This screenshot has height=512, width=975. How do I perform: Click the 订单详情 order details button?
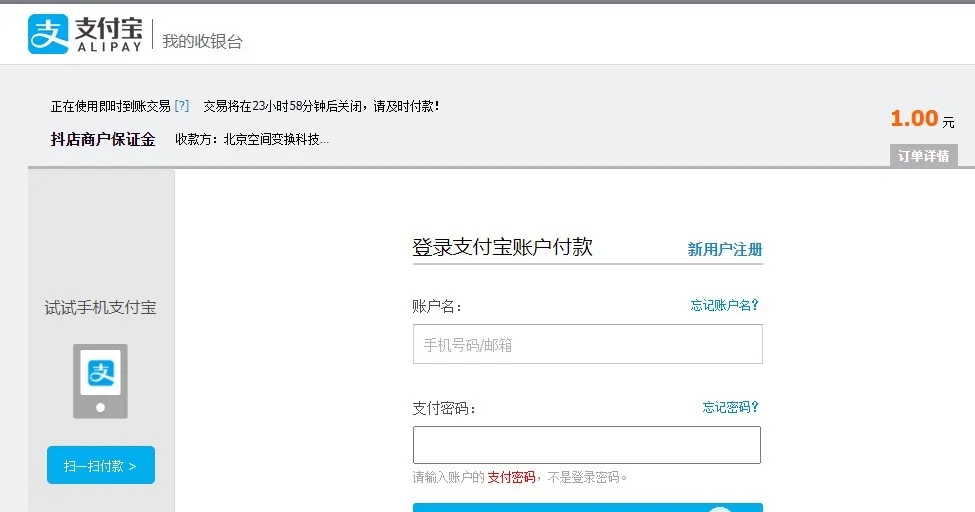(923, 156)
